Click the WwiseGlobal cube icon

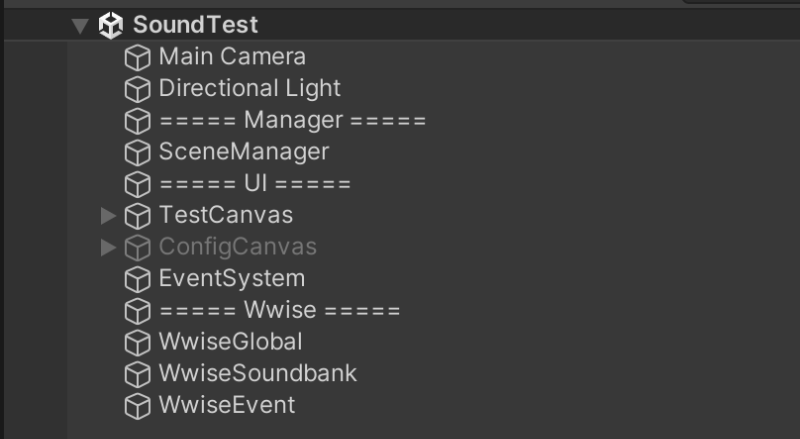tap(136, 343)
